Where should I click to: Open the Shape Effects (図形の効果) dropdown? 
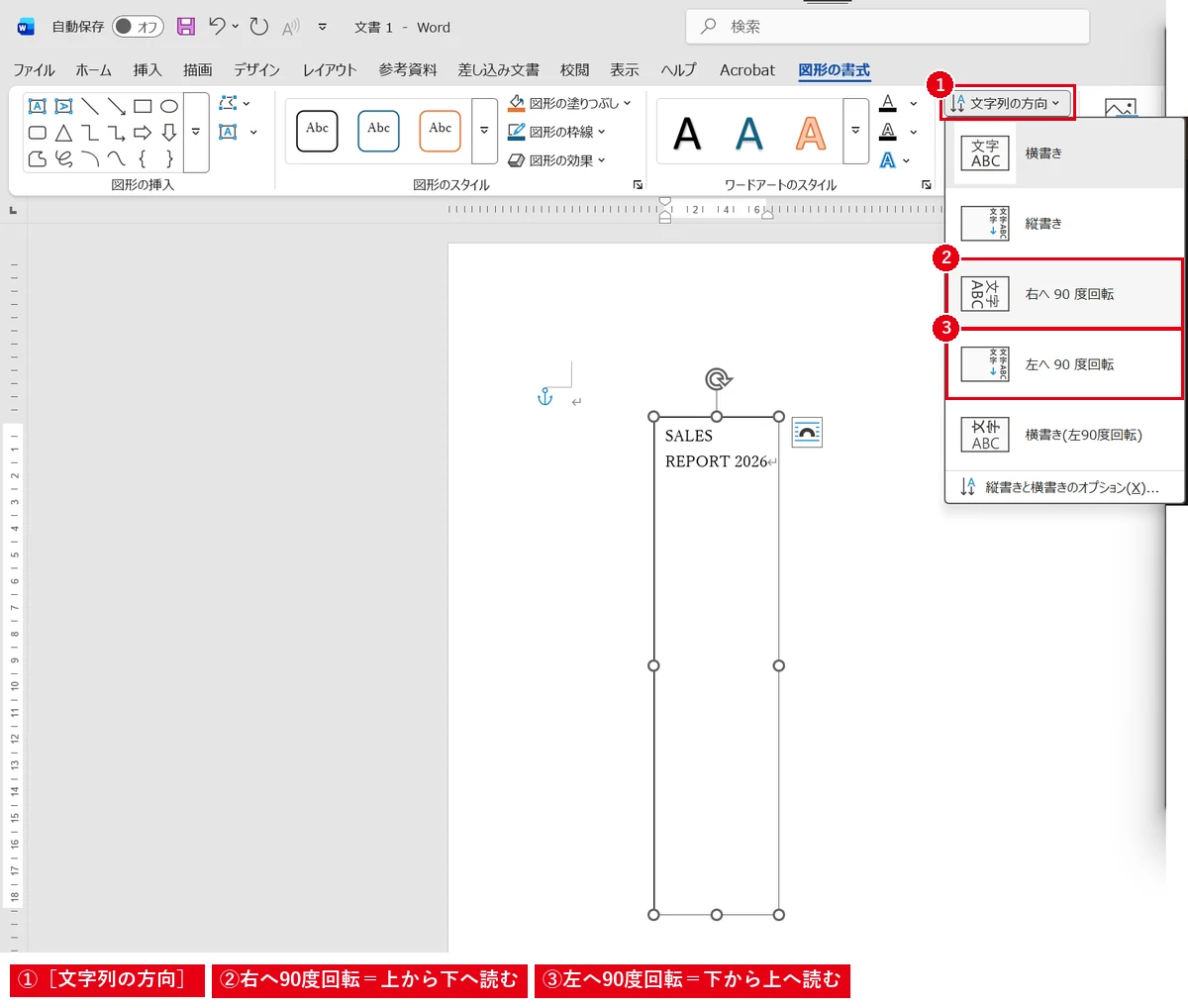point(556,160)
